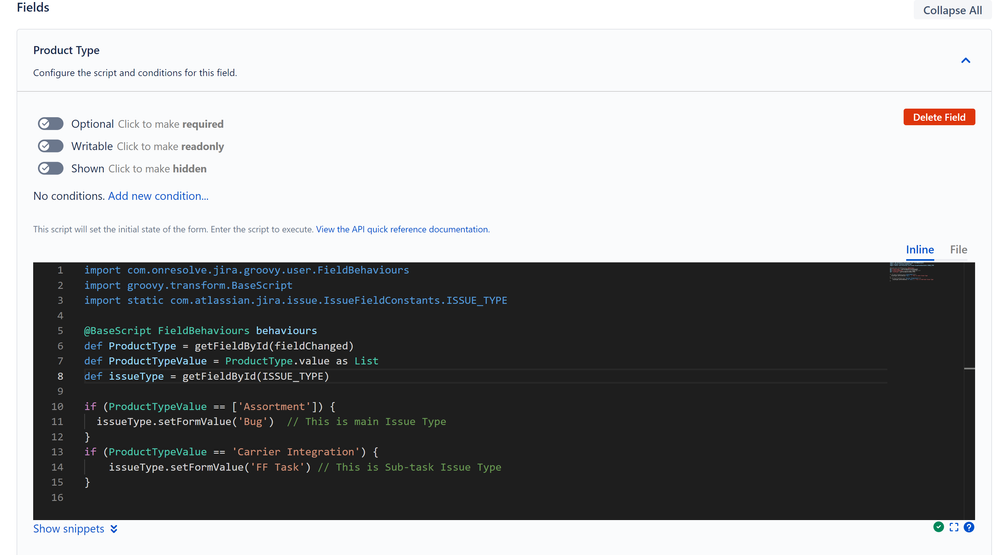Screen dimensions: 999x555
Task: Click empty line 16 in the editor
Action: pos(484,498)
